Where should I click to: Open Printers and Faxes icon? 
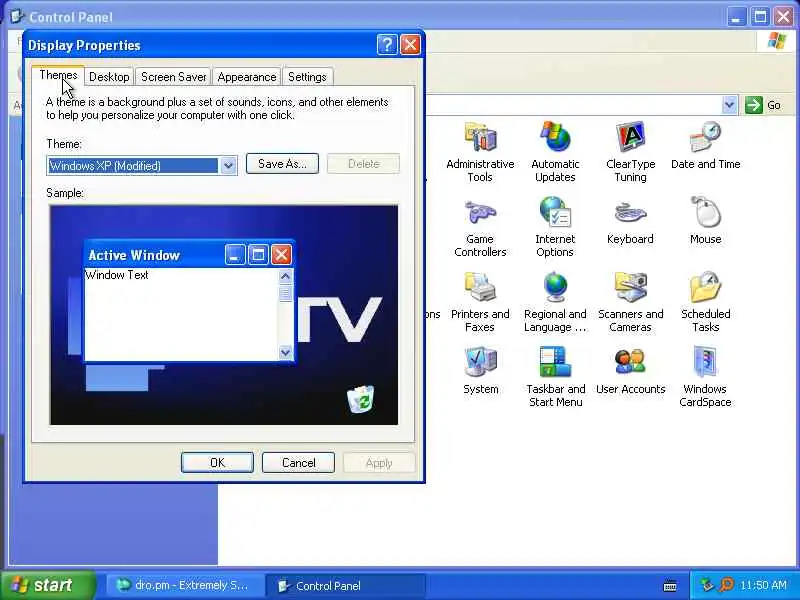(480, 287)
